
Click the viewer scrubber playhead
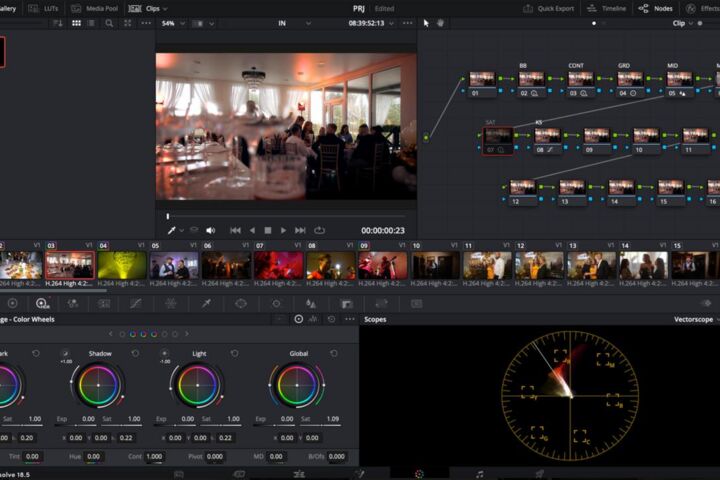[168, 216]
